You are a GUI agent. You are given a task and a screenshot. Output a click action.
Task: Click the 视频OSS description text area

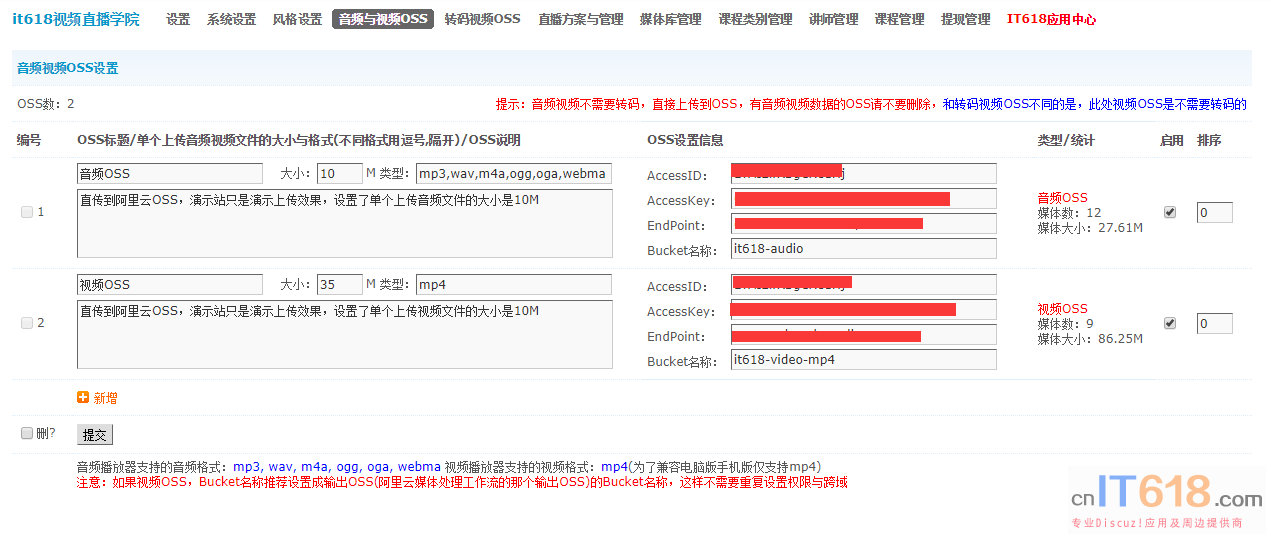tap(344, 335)
